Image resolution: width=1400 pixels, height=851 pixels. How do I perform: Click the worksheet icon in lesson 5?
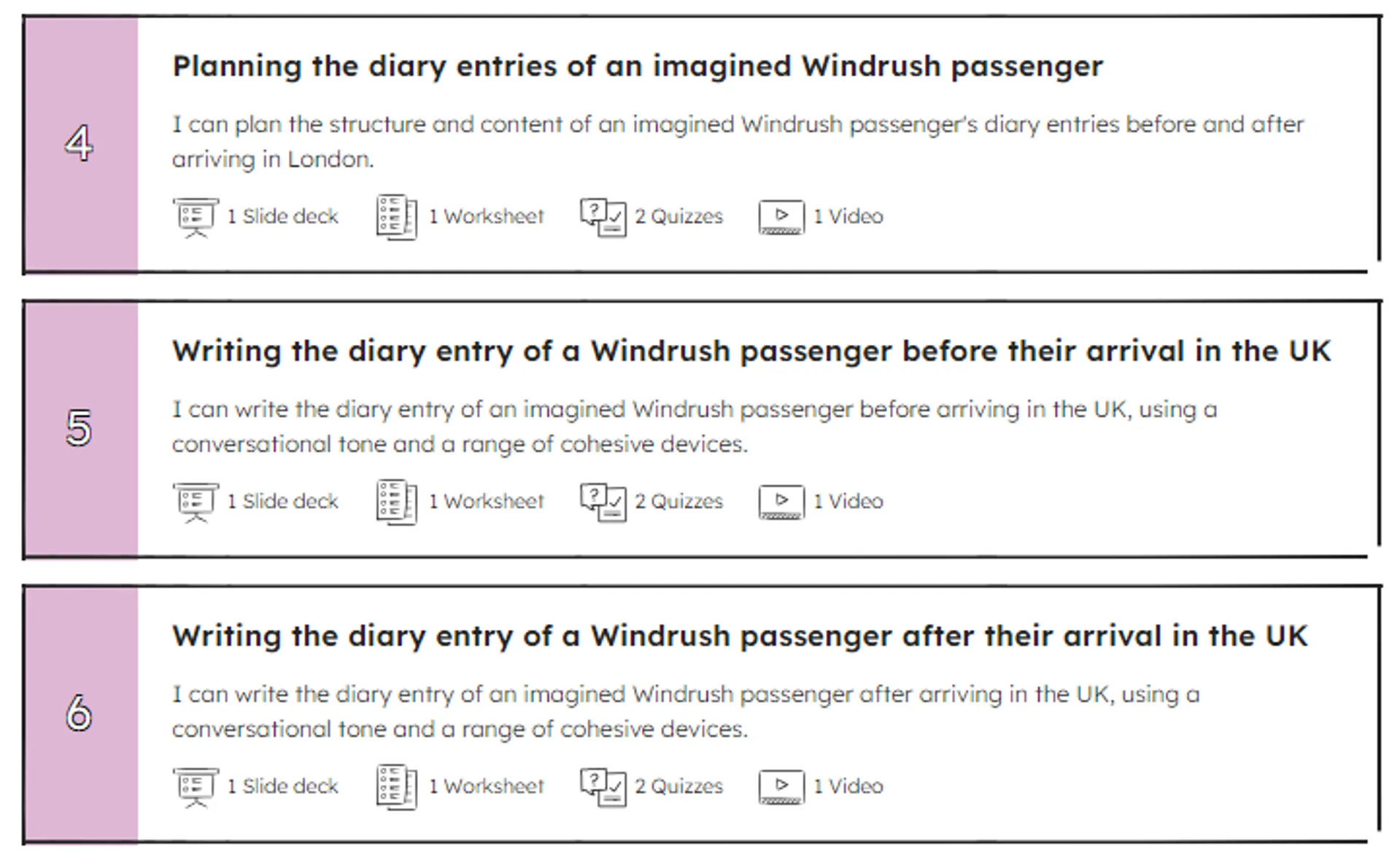click(x=396, y=502)
